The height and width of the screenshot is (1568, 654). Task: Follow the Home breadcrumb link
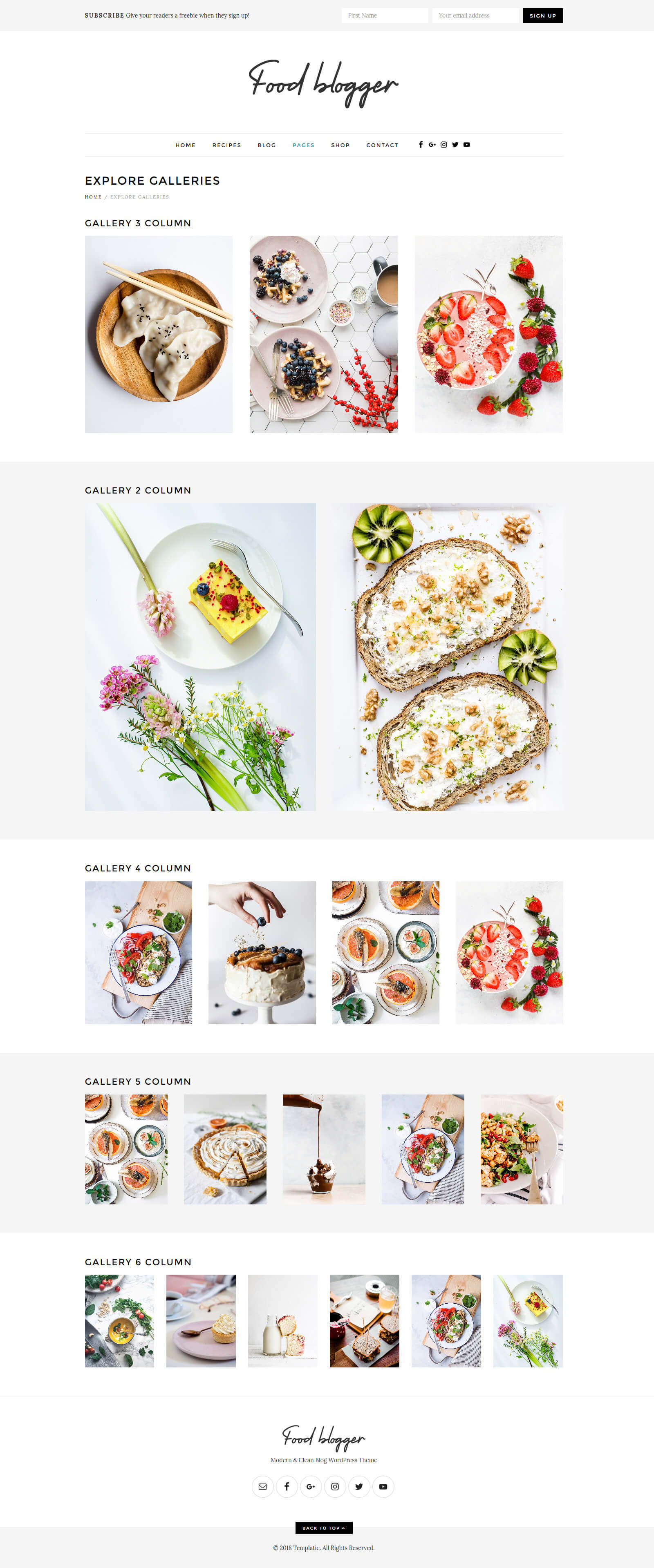click(93, 197)
